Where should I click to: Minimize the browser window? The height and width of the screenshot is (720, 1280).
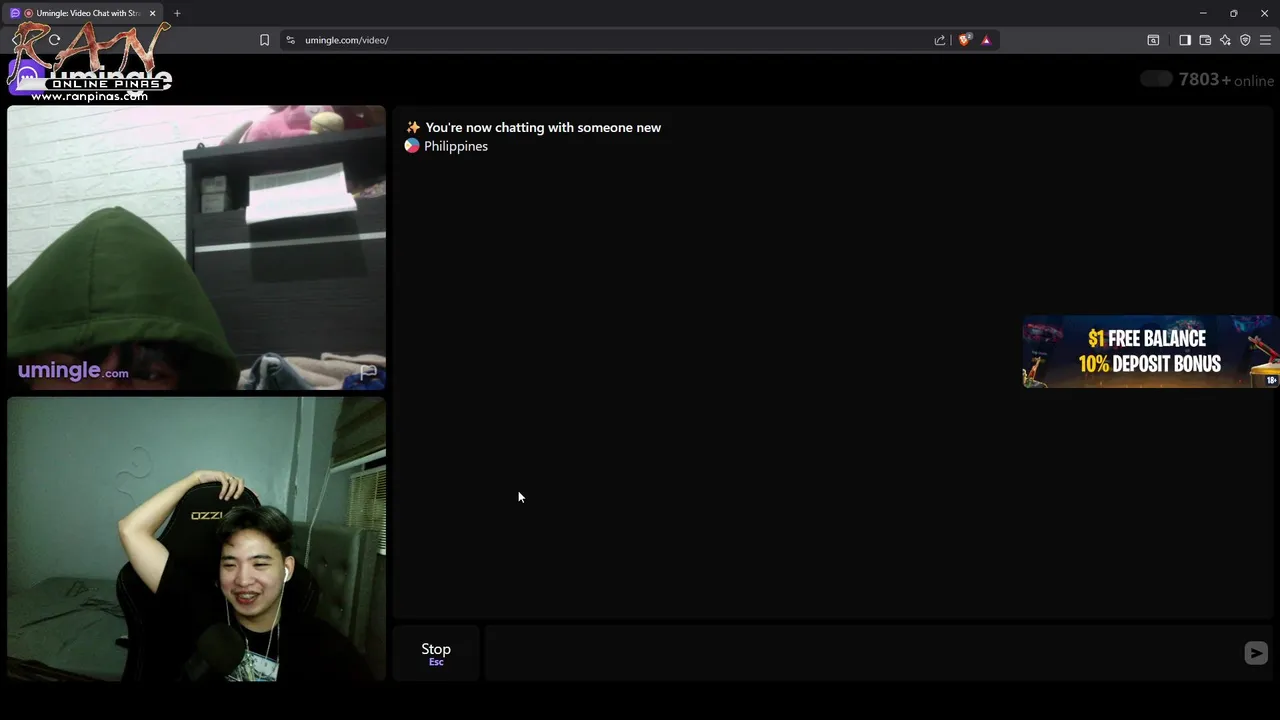tap(1203, 13)
